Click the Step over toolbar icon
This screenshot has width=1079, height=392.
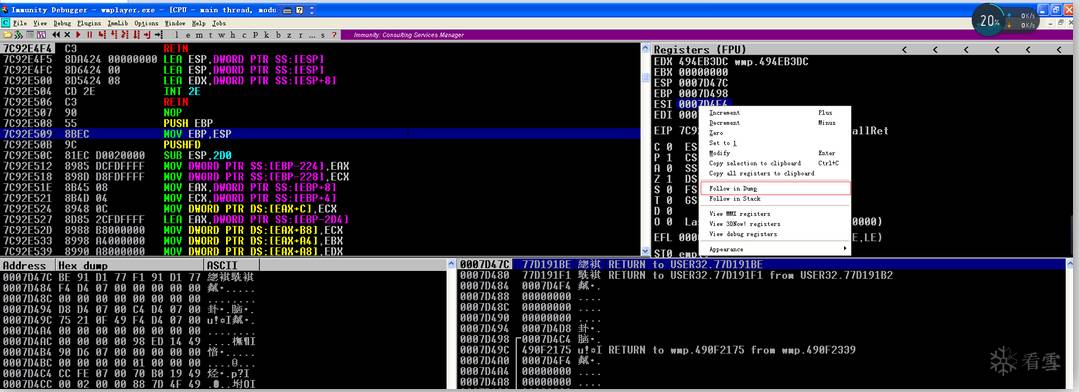114,35
